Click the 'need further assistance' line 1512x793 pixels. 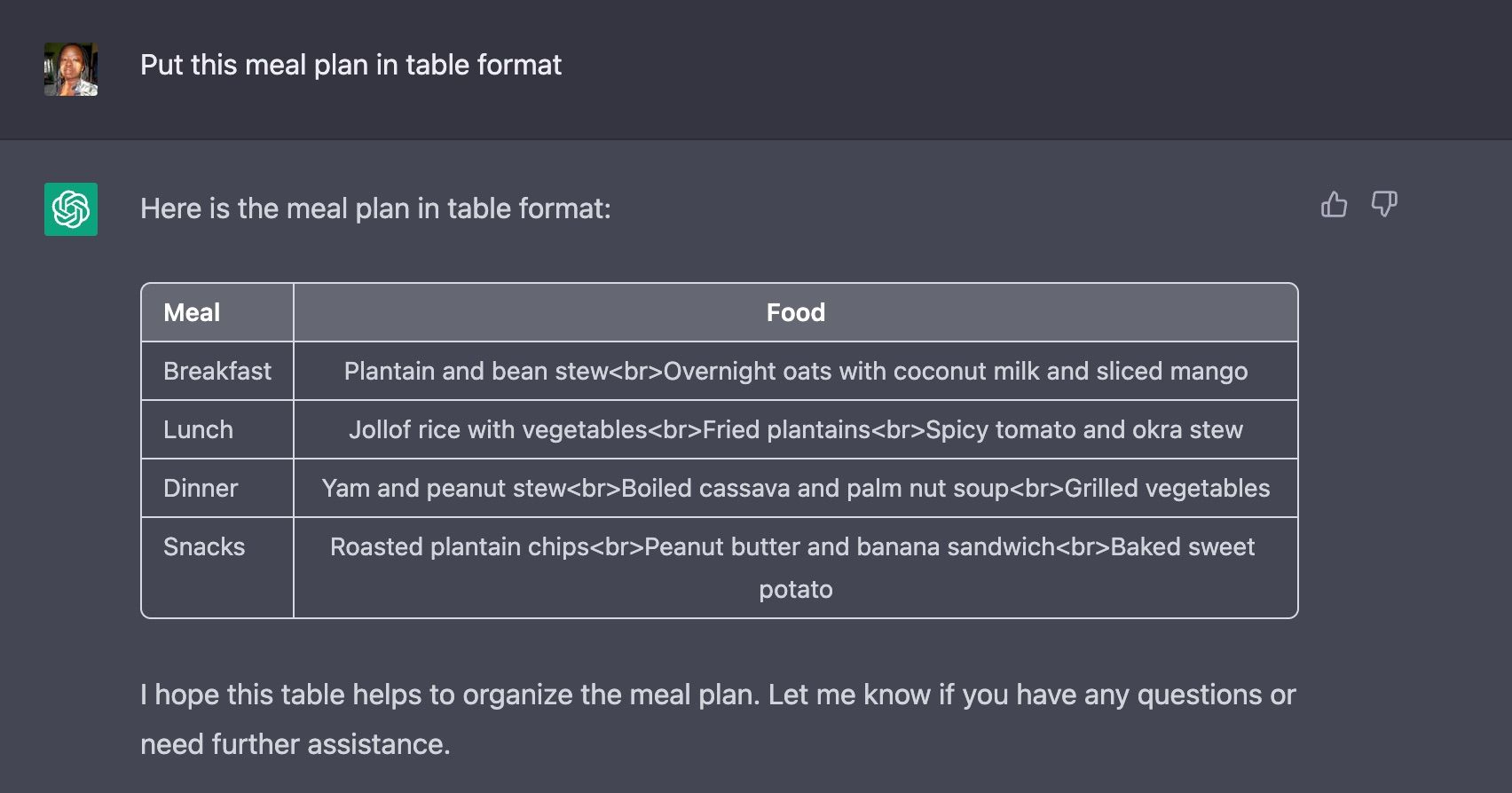click(x=295, y=744)
